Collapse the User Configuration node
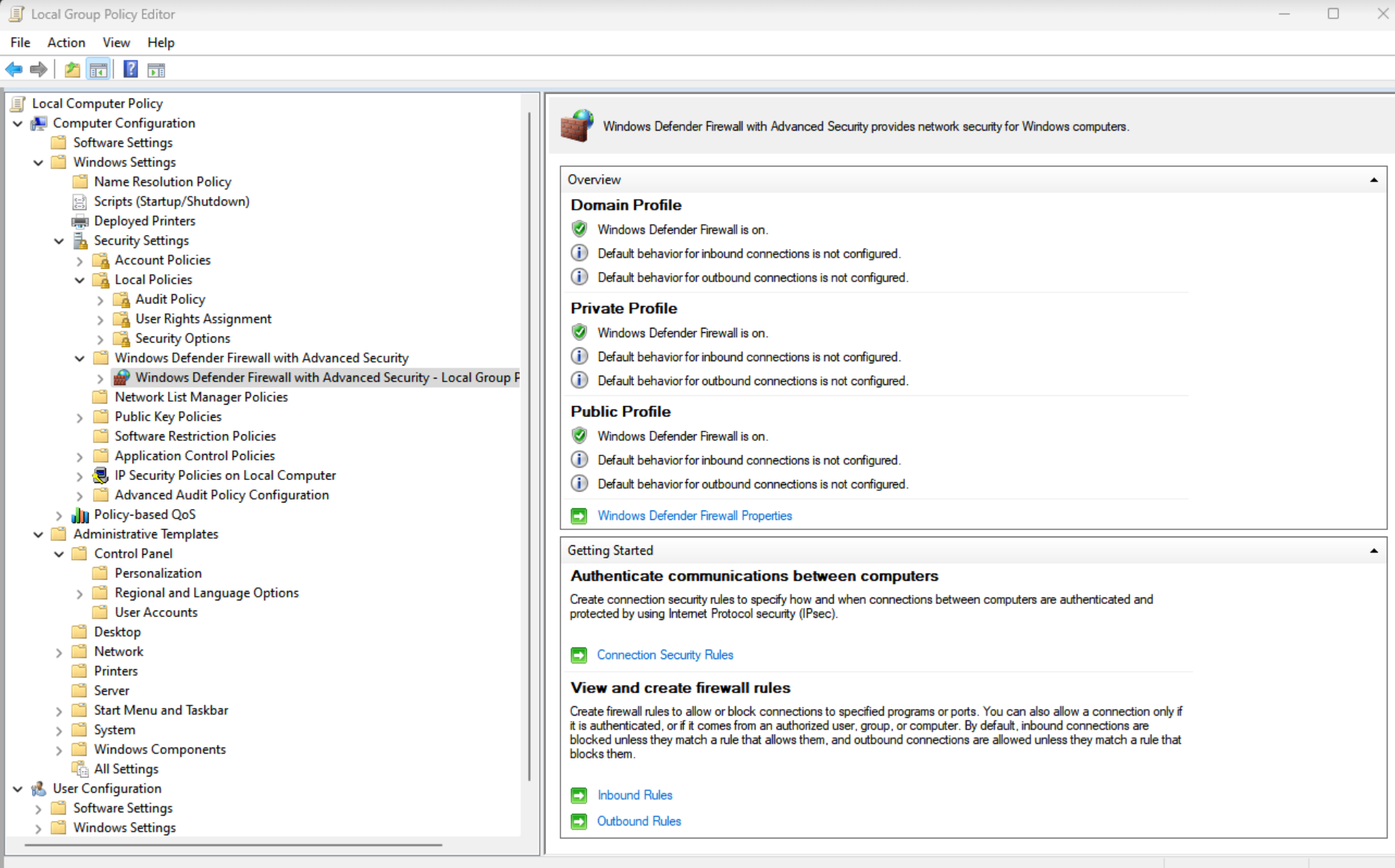1395x868 pixels. coord(17,788)
